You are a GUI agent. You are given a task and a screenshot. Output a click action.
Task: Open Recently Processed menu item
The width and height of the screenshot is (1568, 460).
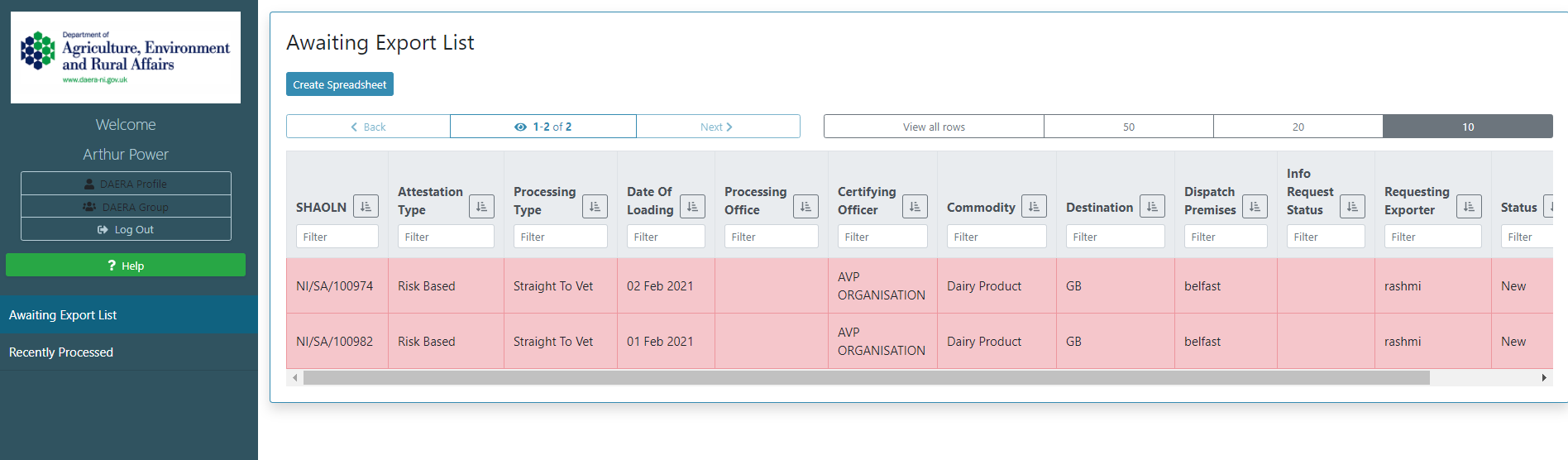tap(129, 352)
